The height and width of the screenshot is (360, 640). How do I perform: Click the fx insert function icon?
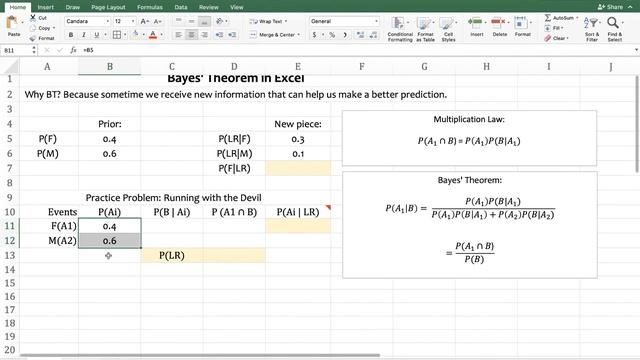click(x=73, y=50)
